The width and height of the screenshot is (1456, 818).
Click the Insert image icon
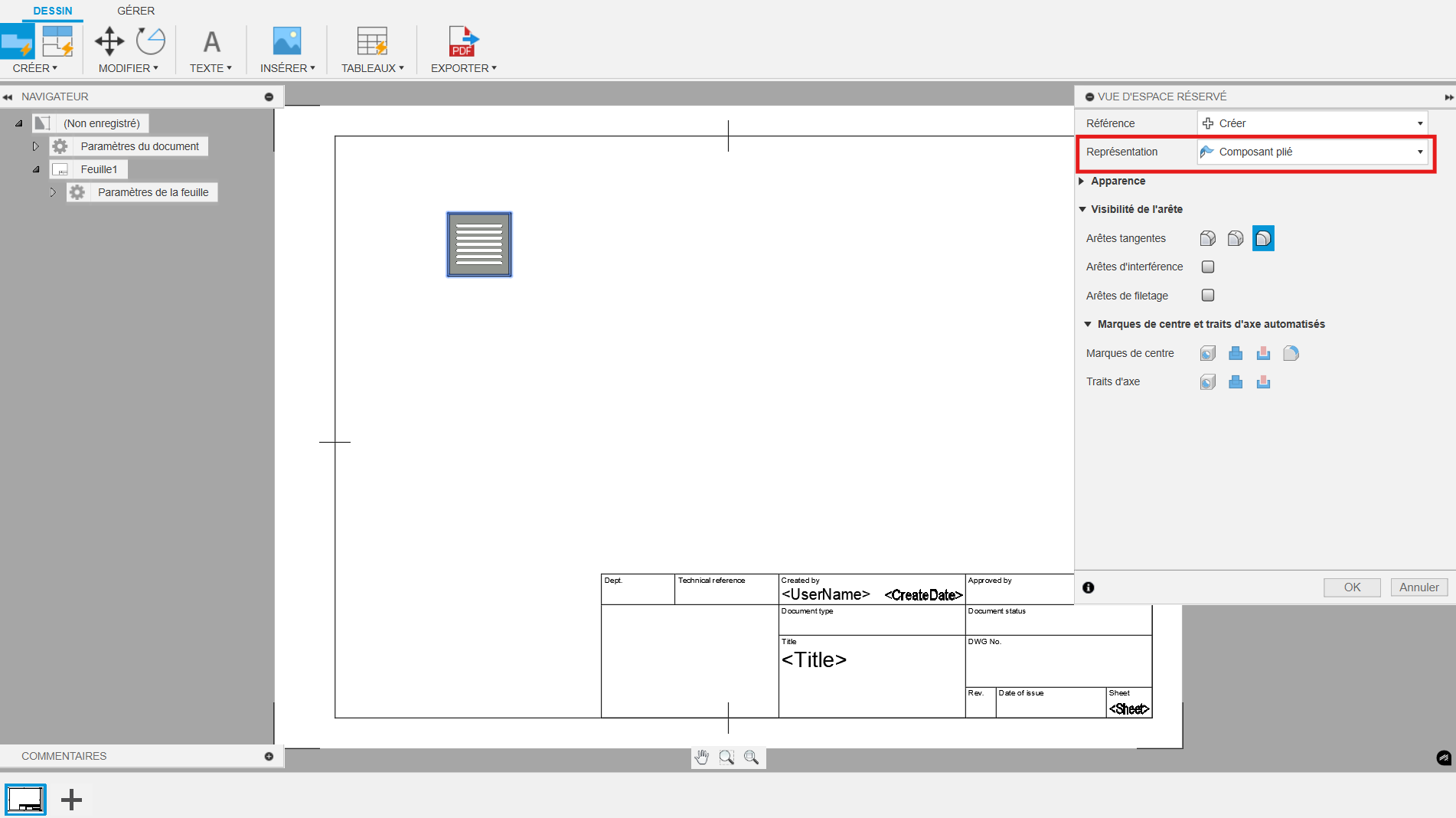coord(287,41)
